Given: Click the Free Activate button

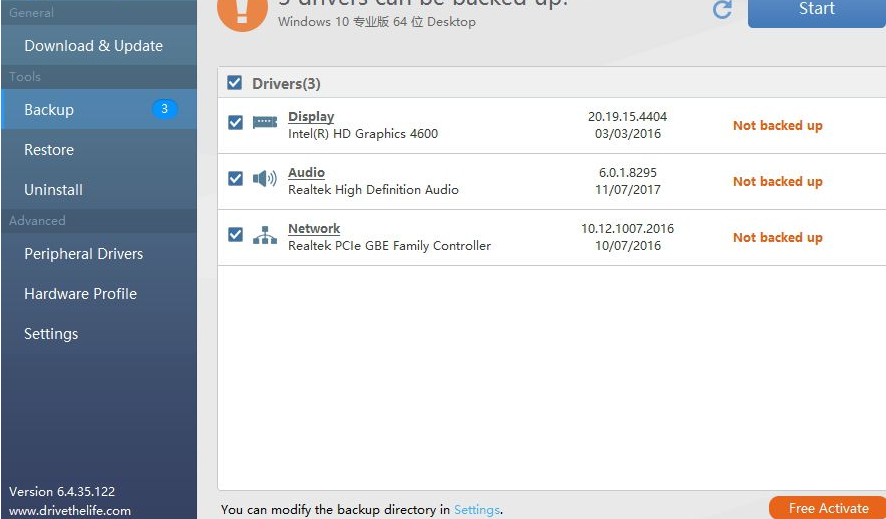Looking at the screenshot, I should click(827, 508).
